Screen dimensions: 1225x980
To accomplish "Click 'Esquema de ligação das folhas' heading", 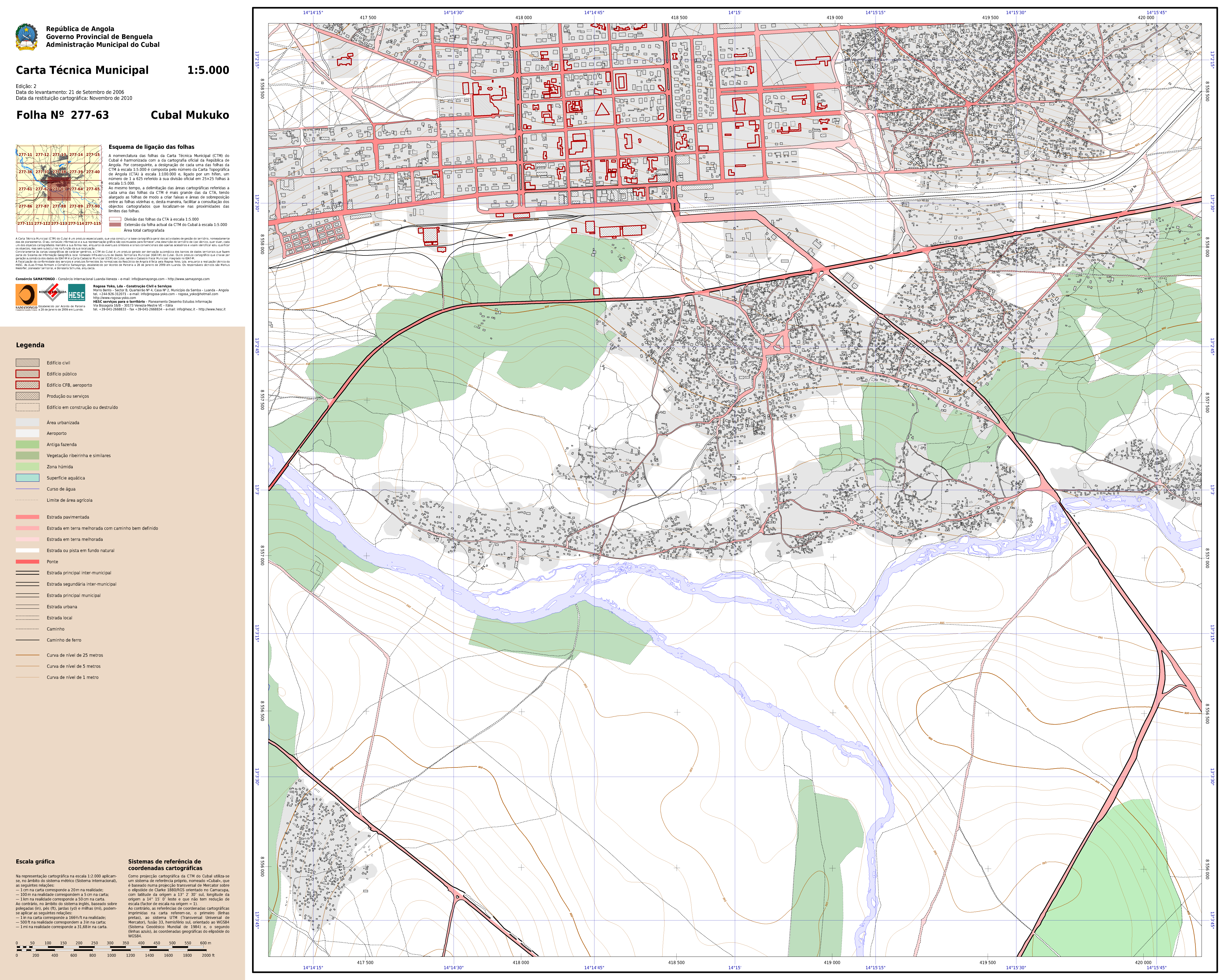I will 151,147.
